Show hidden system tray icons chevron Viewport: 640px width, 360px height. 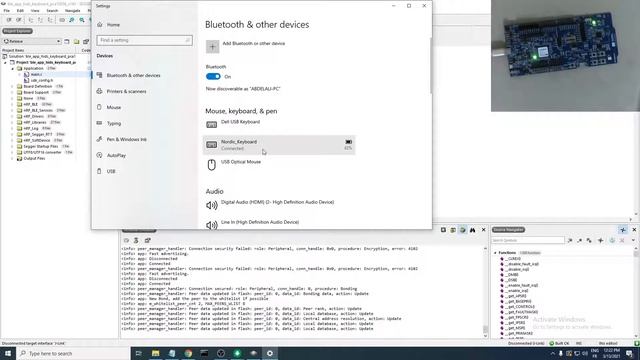pyautogui.click(x=553, y=353)
